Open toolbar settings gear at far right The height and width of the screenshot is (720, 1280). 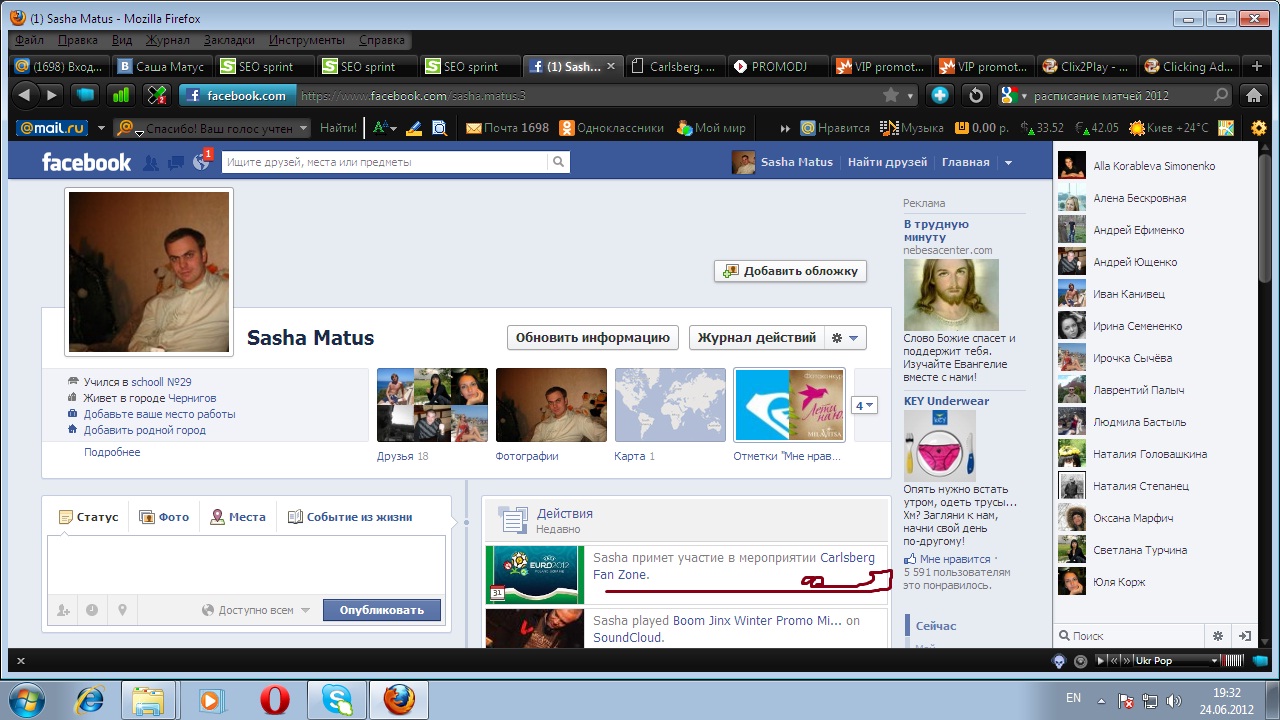pos(1259,128)
